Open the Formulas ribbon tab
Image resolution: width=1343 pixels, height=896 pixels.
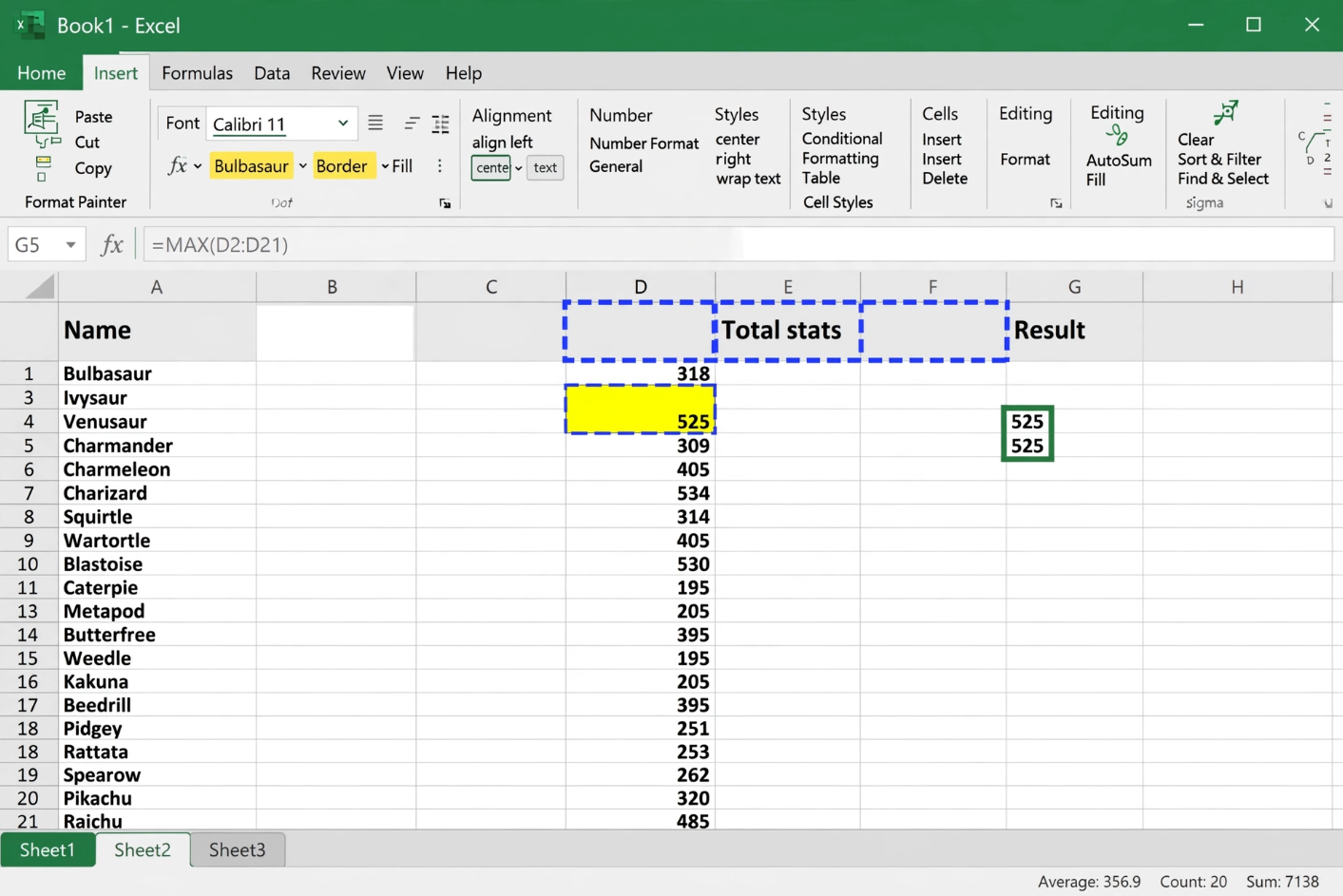pyautogui.click(x=197, y=73)
